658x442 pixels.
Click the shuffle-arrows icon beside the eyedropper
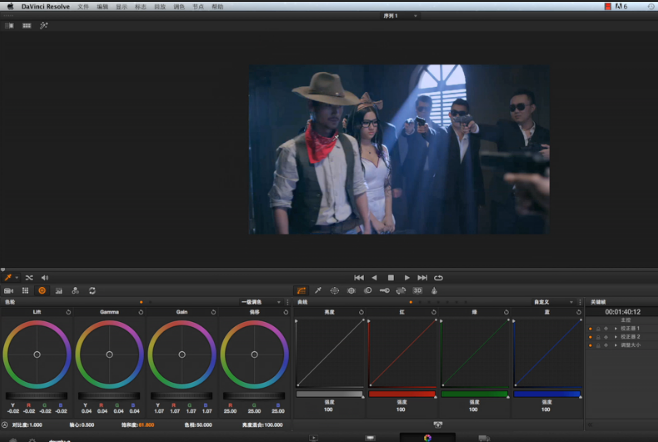click(x=29, y=277)
